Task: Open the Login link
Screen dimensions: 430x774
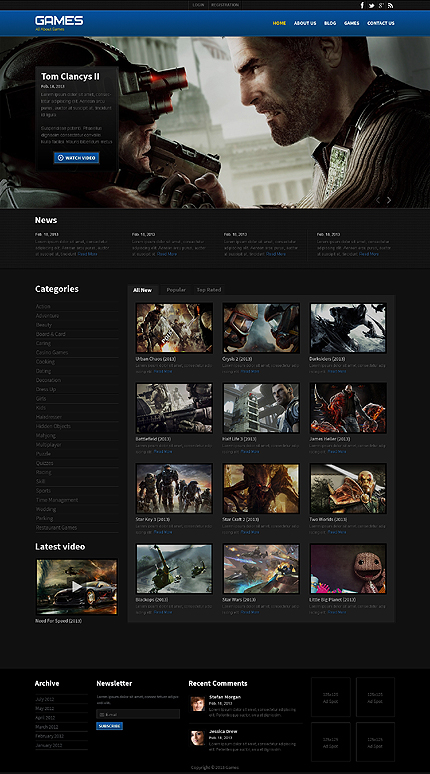Action: coord(198,5)
